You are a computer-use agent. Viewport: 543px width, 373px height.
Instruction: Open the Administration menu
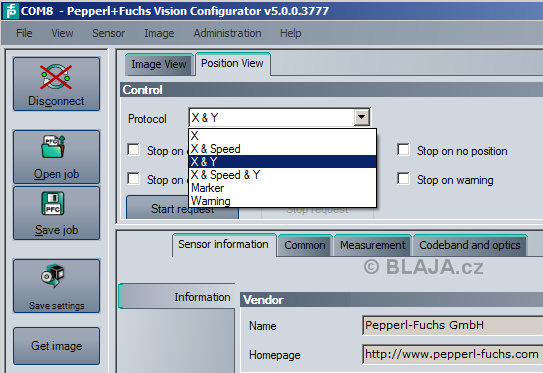pyautogui.click(x=228, y=33)
